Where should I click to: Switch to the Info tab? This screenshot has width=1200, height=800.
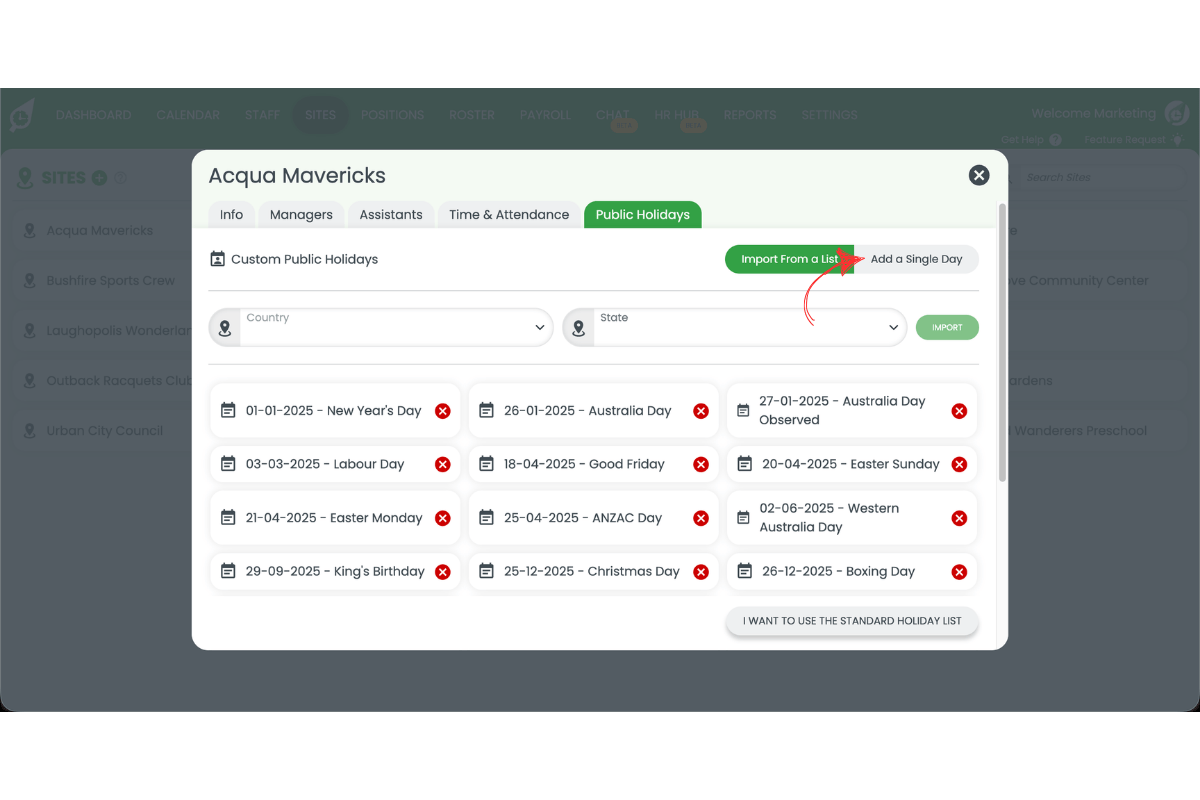point(231,215)
